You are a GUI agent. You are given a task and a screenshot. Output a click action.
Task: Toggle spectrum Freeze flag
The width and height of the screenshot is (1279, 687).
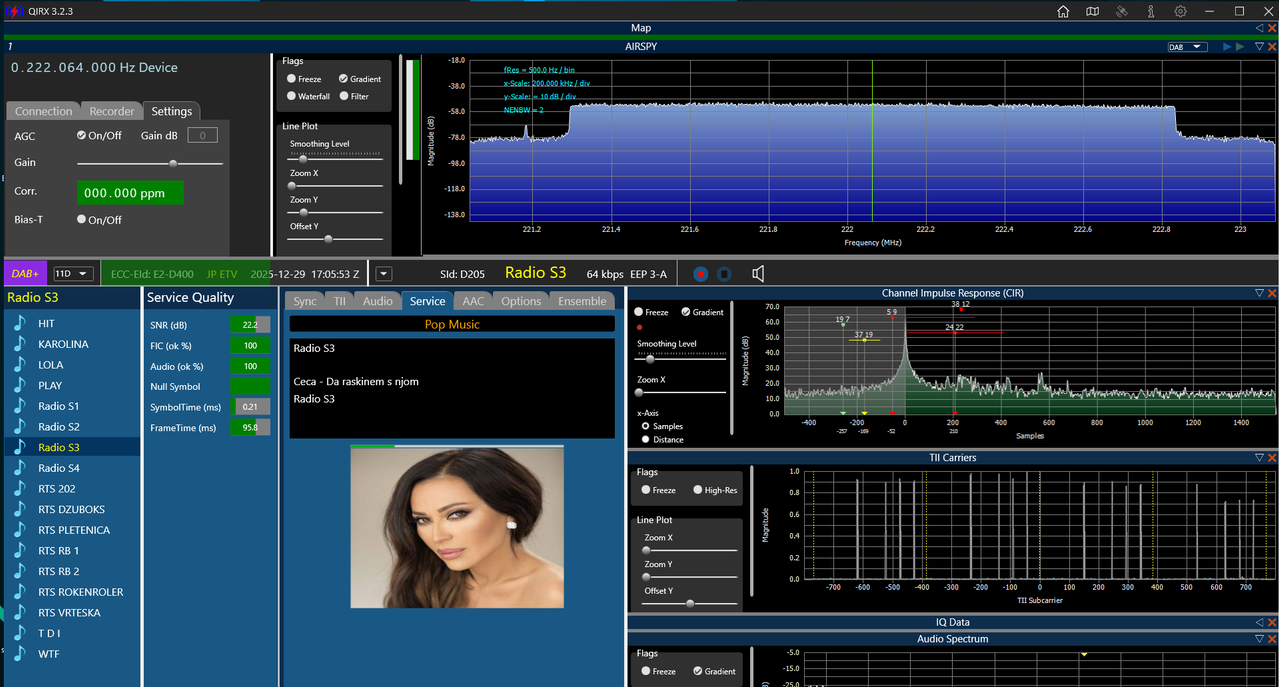[291, 79]
